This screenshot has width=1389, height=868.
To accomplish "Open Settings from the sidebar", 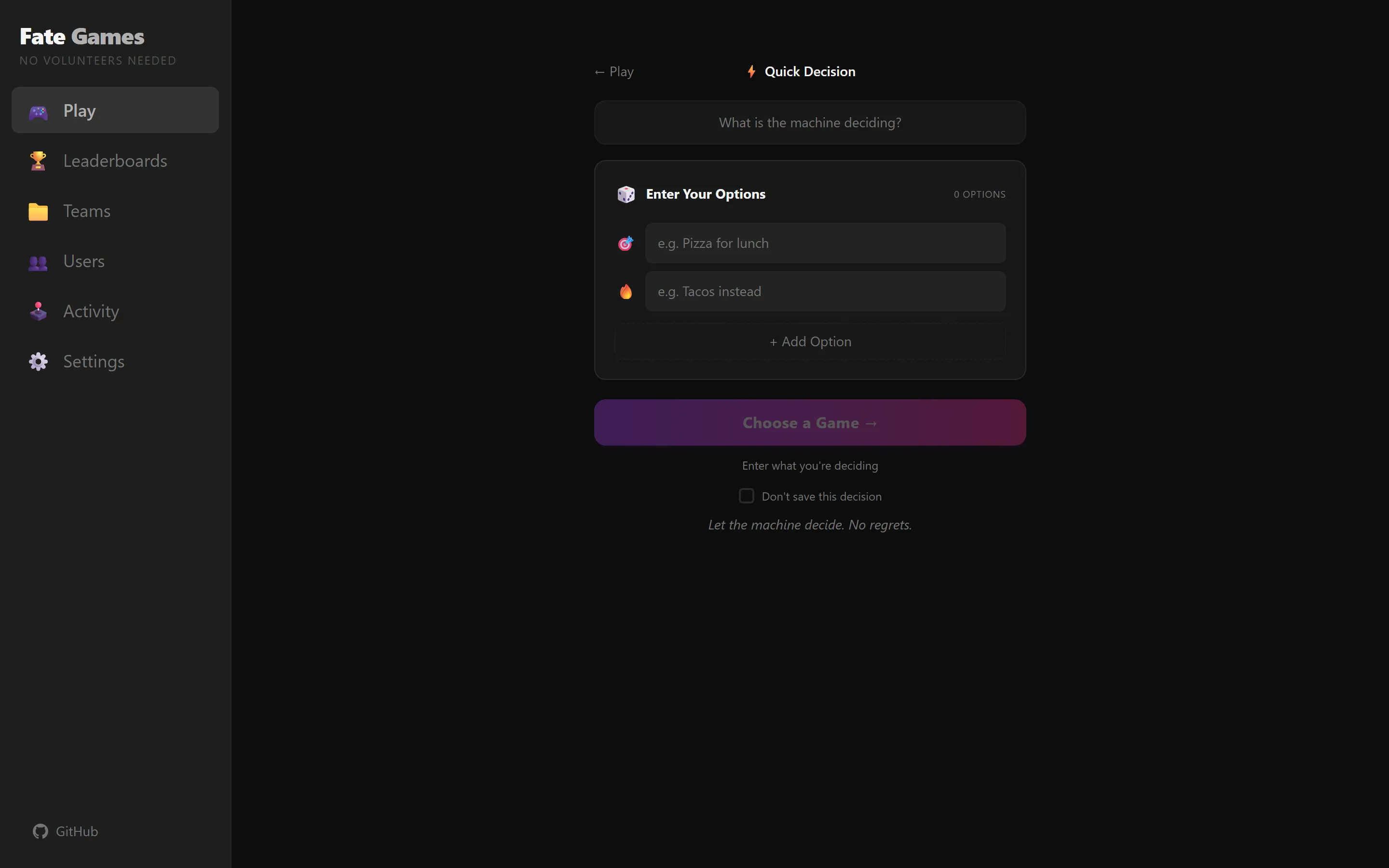I will (115, 362).
